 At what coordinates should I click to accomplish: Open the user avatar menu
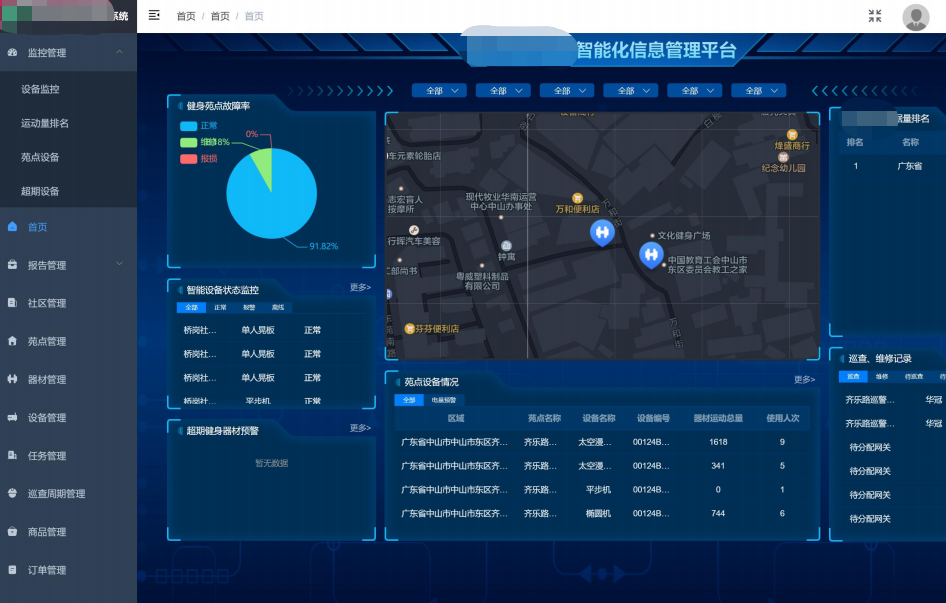tap(915, 17)
